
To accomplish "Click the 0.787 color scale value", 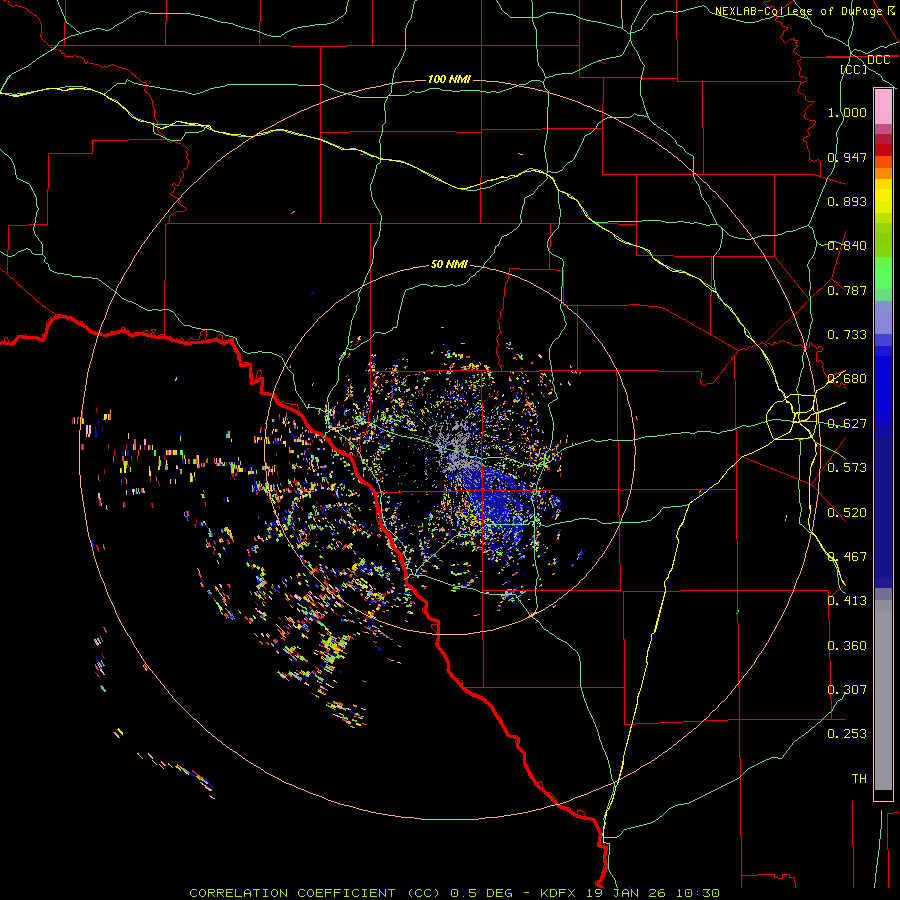I will tap(847, 290).
